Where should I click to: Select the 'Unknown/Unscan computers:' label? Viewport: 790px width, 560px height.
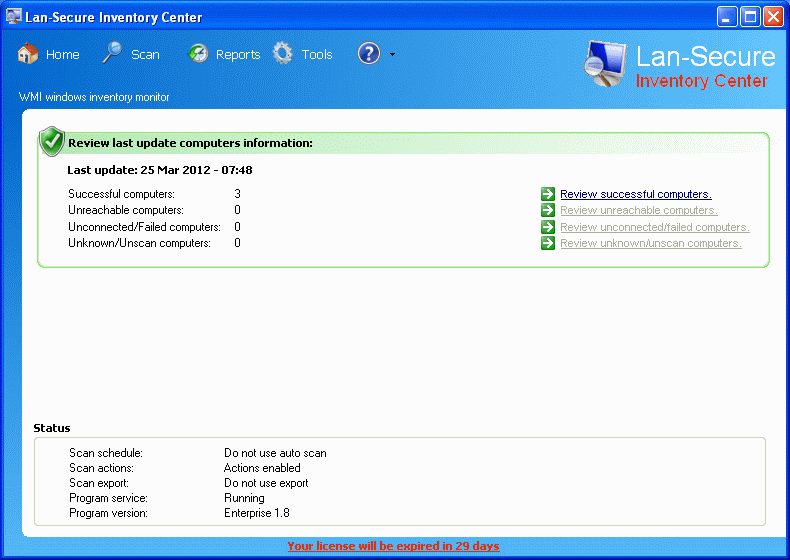[140, 243]
